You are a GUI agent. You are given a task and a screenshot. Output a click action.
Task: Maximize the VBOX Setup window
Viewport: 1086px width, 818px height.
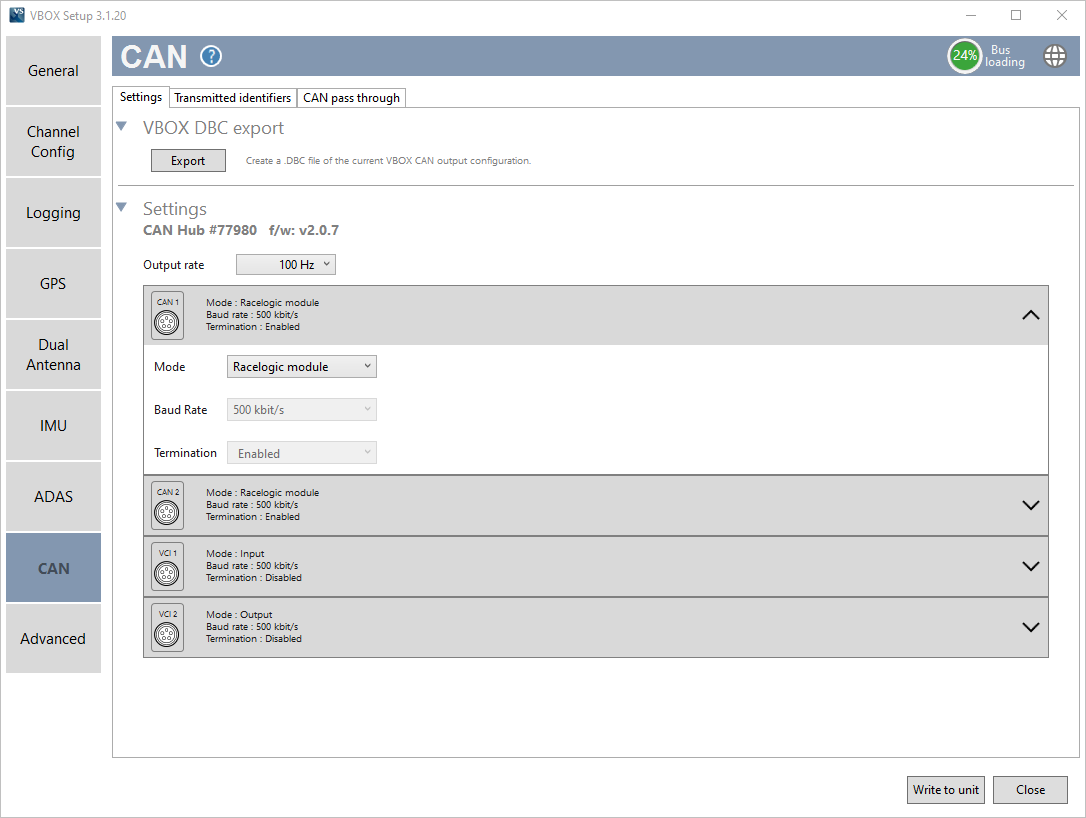pos(1016,15)
